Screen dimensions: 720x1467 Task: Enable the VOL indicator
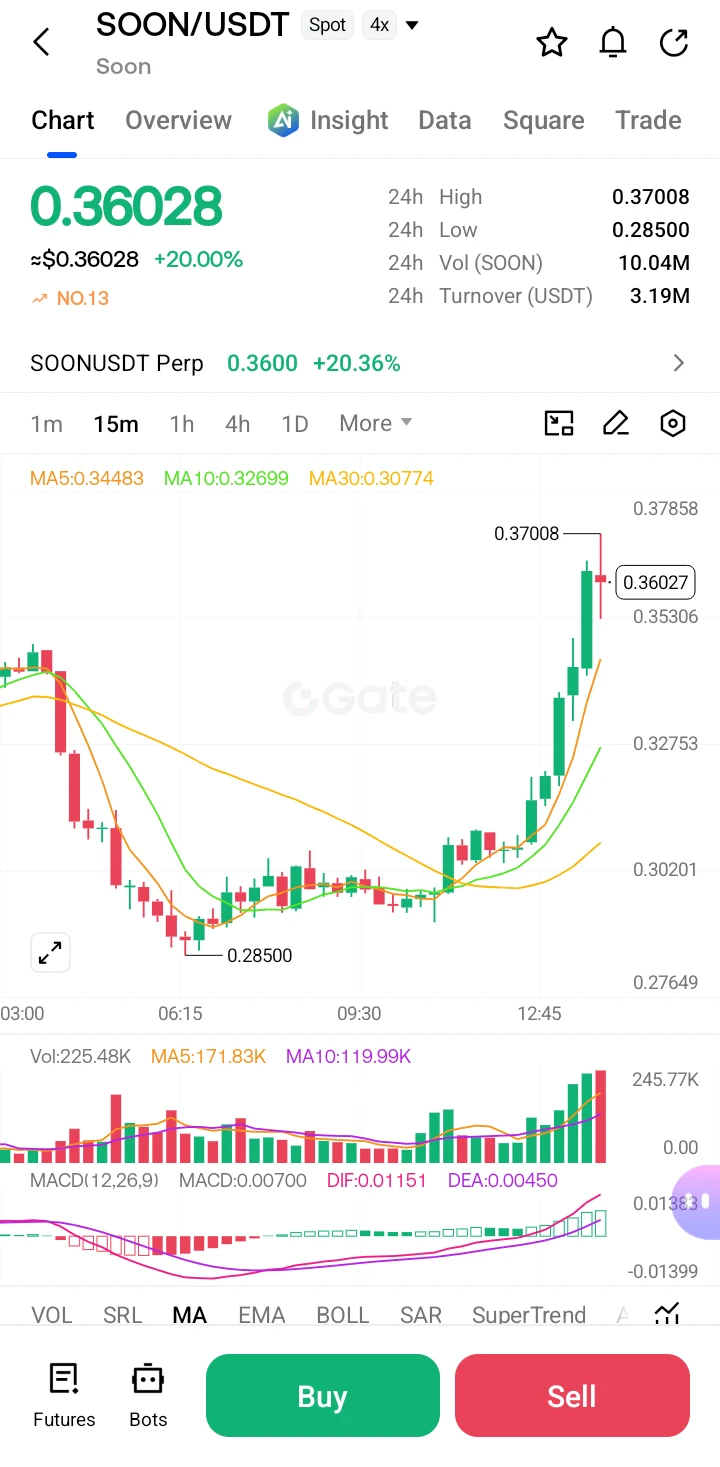51,1314
